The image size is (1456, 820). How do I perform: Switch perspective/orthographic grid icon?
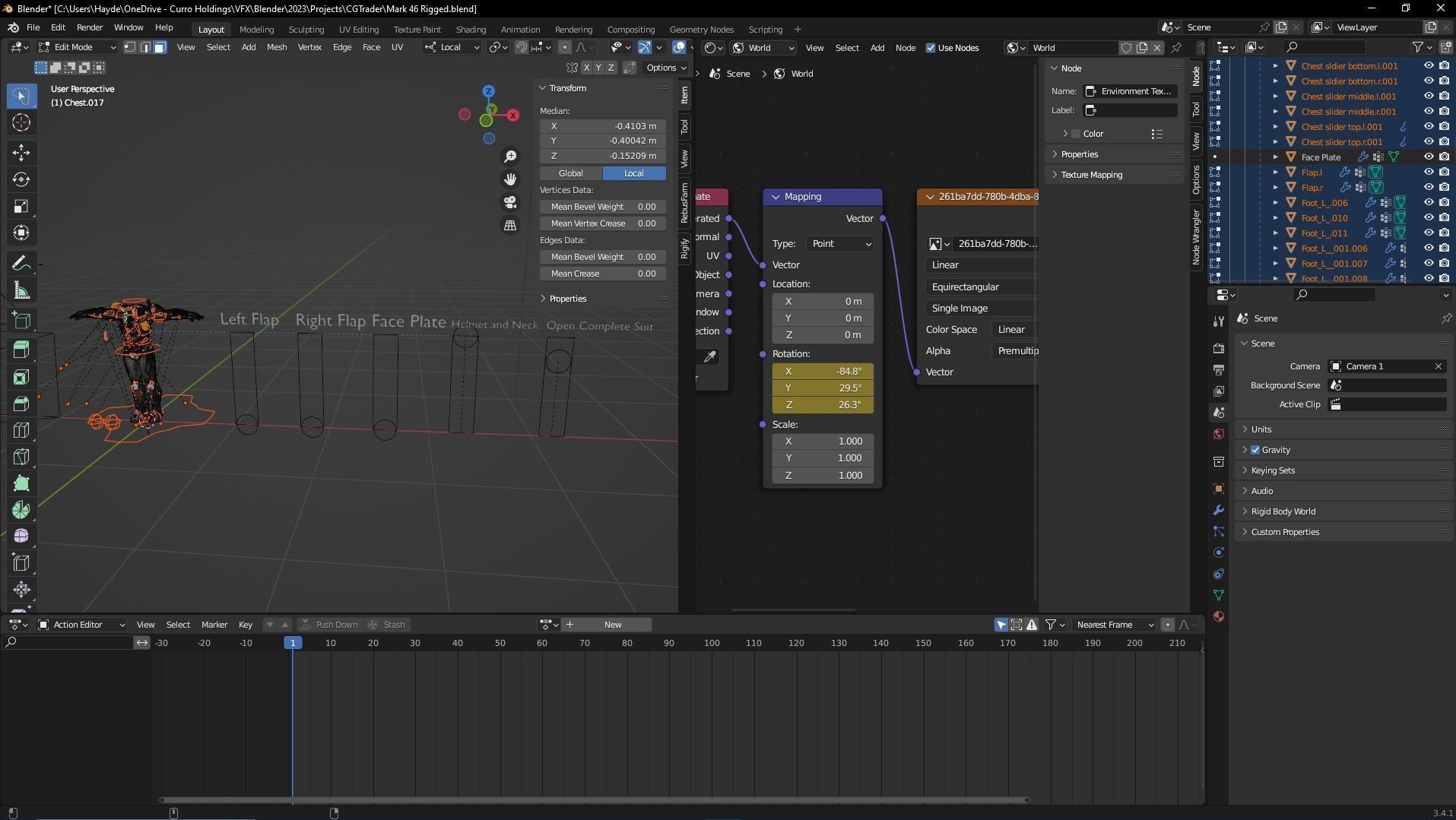(510, 226)
